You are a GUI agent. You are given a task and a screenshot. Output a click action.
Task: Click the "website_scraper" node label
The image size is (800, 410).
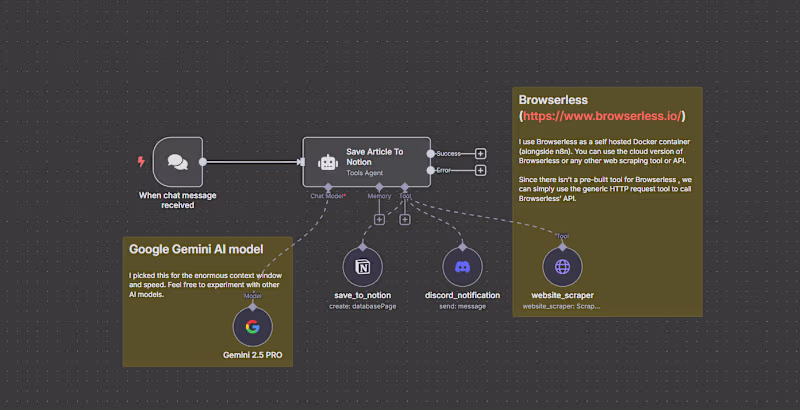coord(562,295)
